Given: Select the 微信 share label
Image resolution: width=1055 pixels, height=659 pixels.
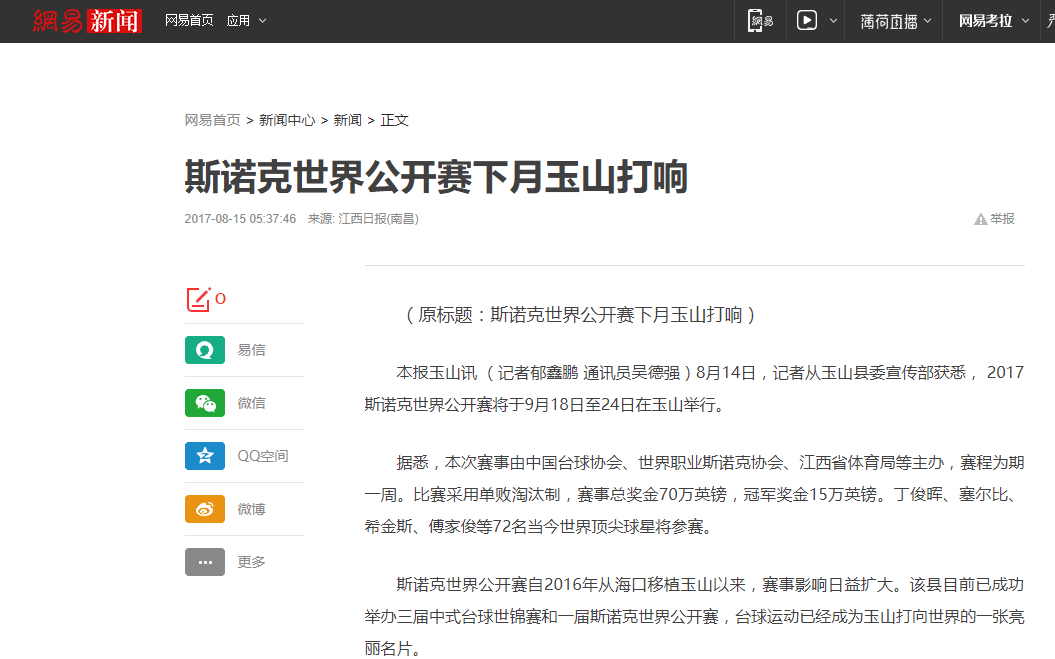Looking at the screenshot, I should pyautogui.click(x=252, y=403).
